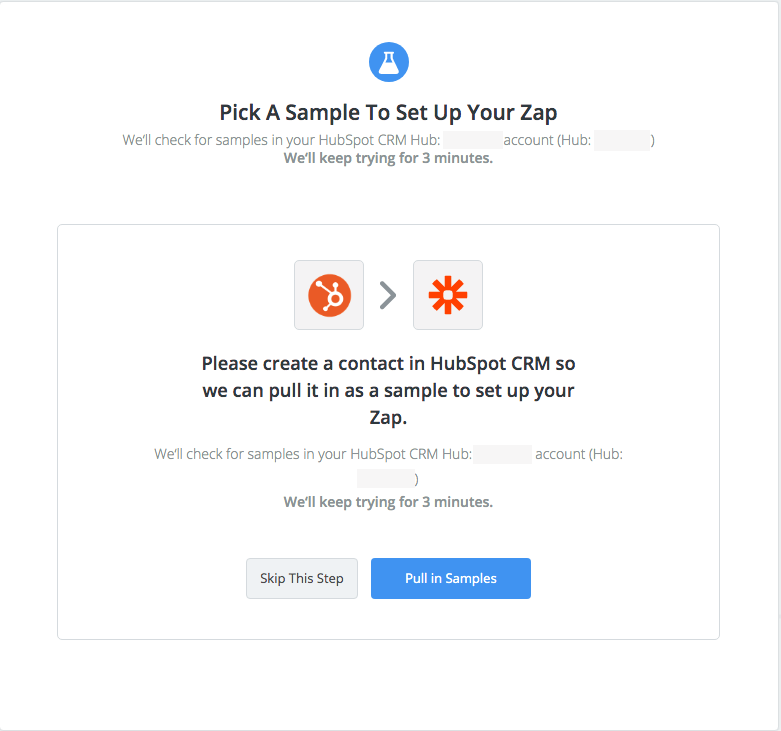The height and width of the screenshot is (731, 781).
Task: Click the redacted Hub ID inside the card
Action: pos(386,479)
